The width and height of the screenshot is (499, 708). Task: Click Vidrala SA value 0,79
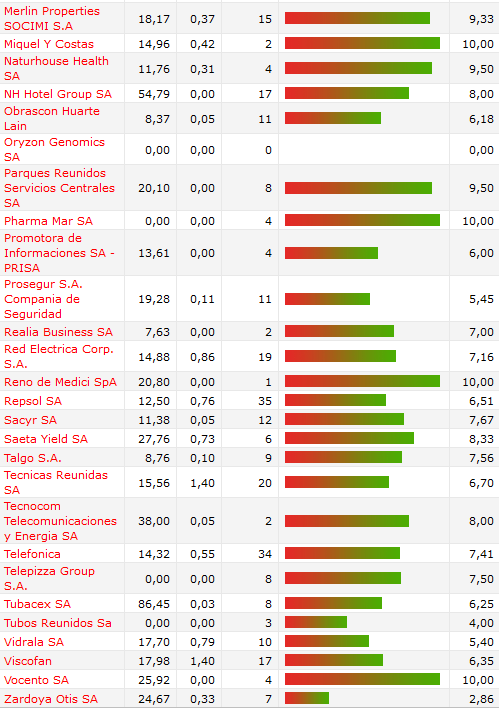pos(202,642)
